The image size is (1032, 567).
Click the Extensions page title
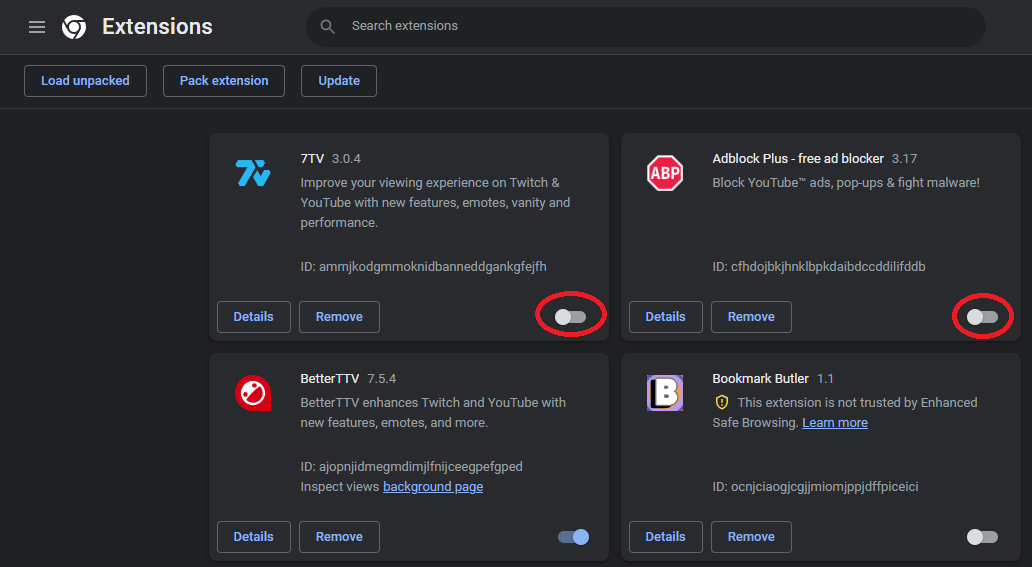click(x=157, y=26)
